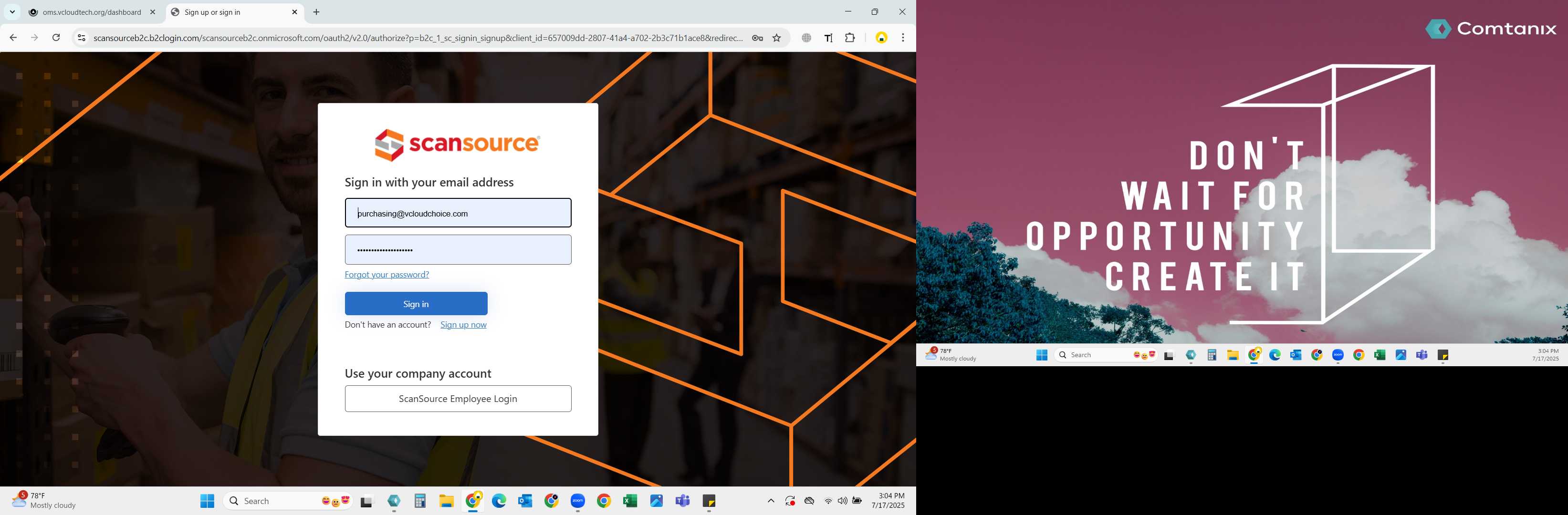Viewport: 1568px width, 515px height.
Task: Open Sticky Notes from the main taskbar
Action: click(x=709, y=501)
